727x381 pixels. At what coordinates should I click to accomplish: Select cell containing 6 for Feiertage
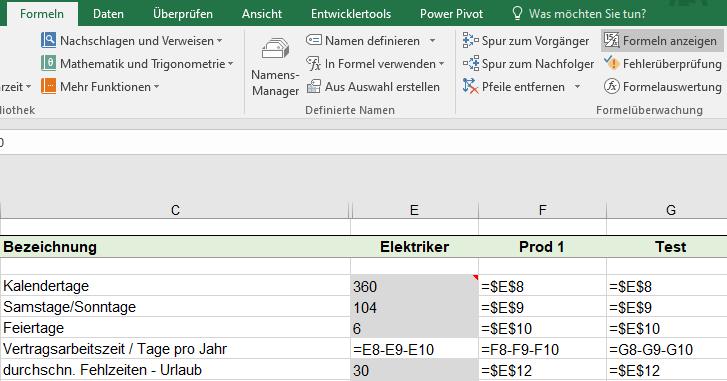click(x=415, y=328)
